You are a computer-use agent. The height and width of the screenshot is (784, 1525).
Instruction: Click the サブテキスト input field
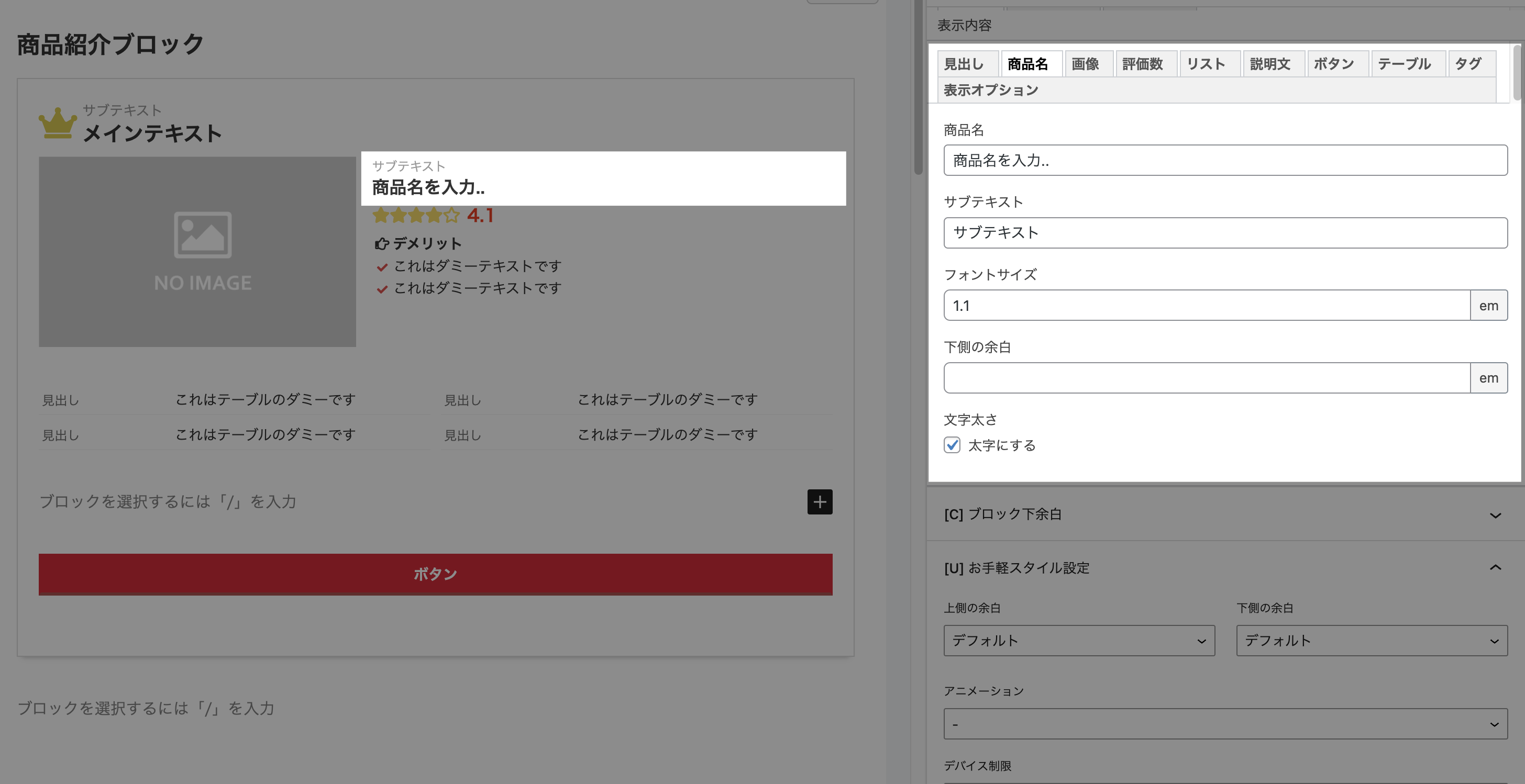pos(1225,232)
